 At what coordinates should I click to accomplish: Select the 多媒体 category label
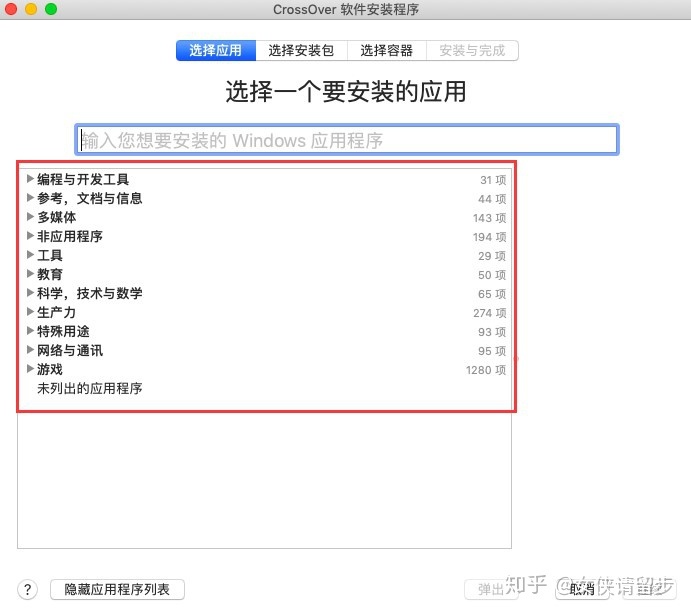pos(56,217)
